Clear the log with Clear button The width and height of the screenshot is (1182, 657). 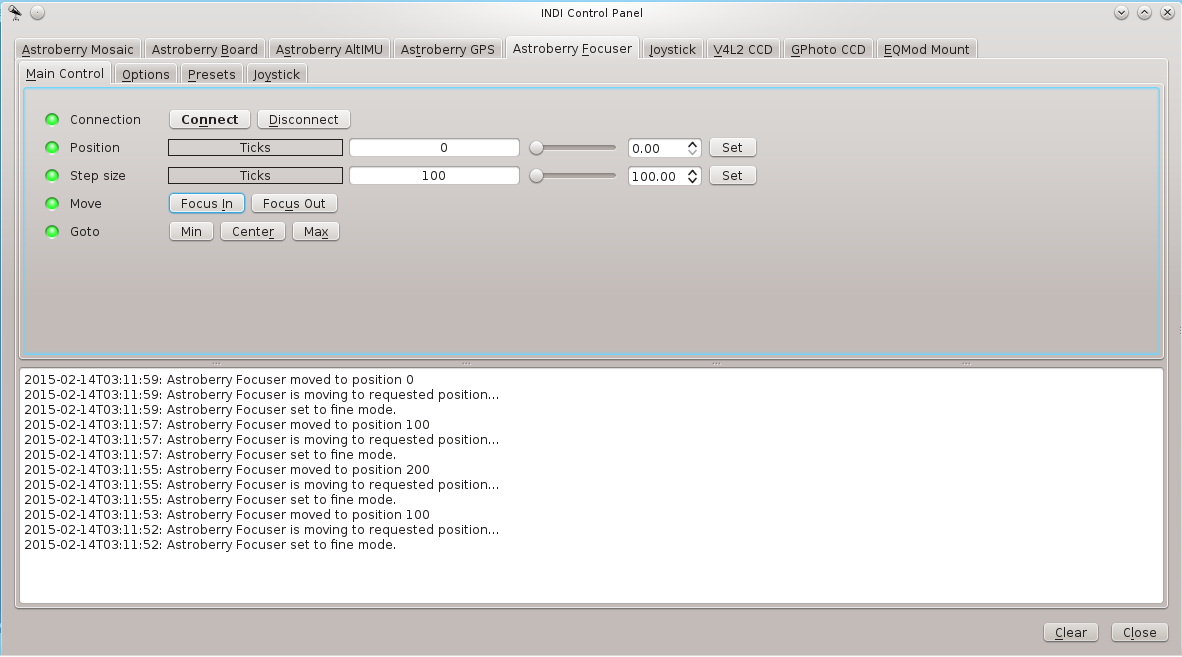[1070, 632]
